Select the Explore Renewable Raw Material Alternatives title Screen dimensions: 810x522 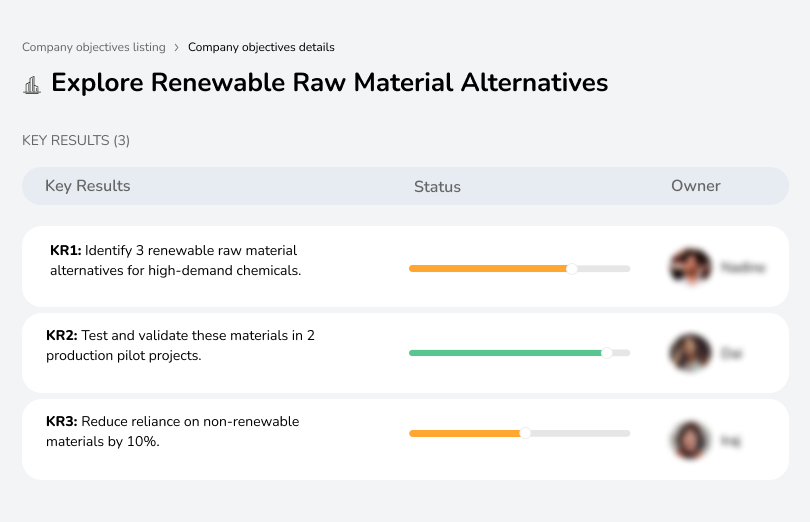point(330,83)
